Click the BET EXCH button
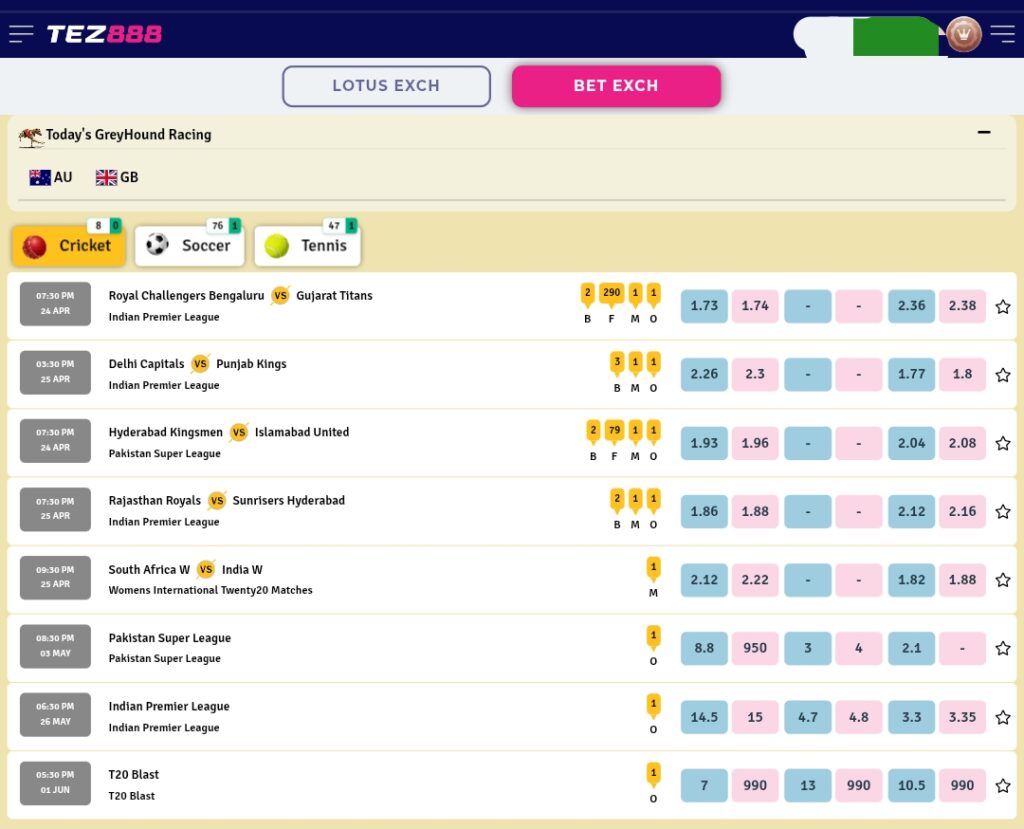The image size is (1024, 829). (x=616, y=86)
